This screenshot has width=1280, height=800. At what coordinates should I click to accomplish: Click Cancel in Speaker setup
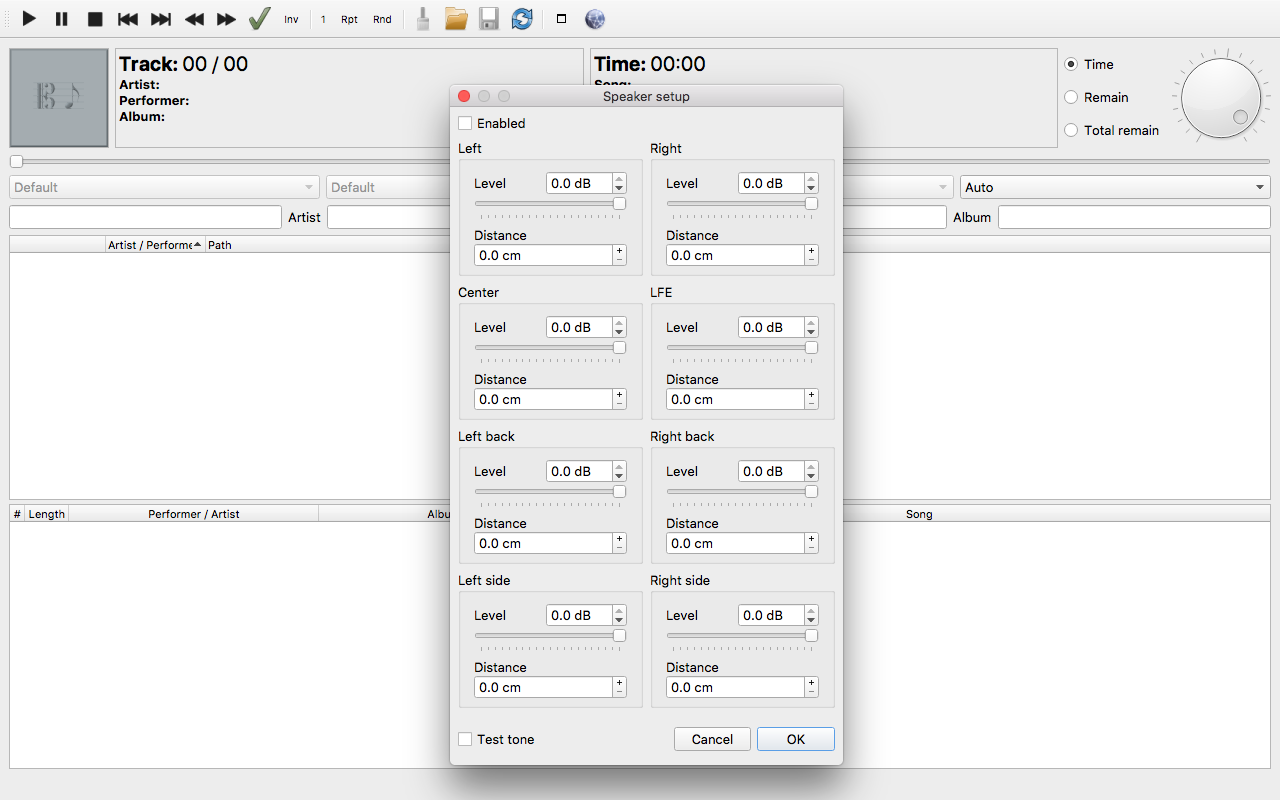point(712,740)
